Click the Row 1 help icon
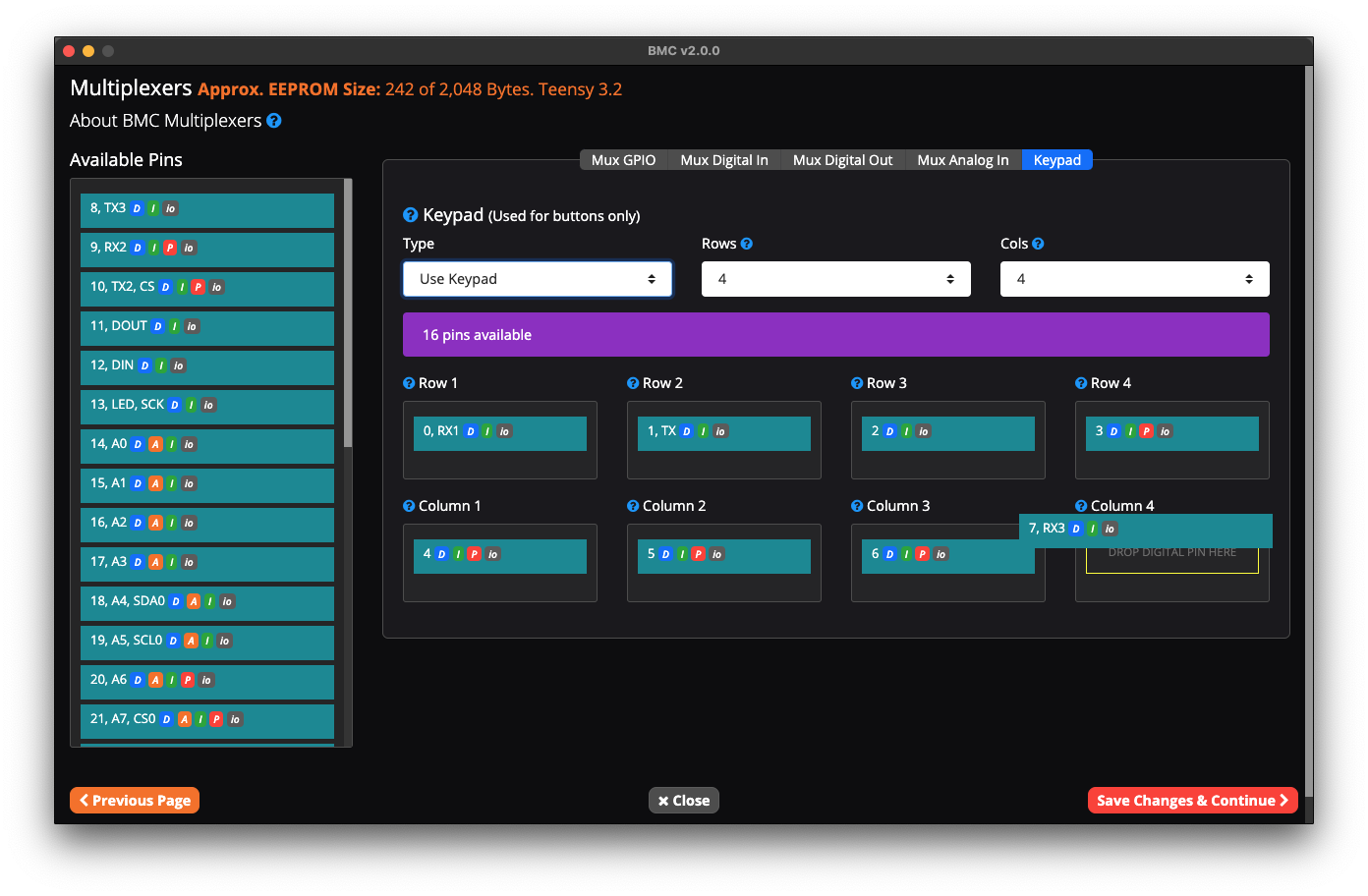This screenshot has width=1368, height=896. [x=409, y=383]
